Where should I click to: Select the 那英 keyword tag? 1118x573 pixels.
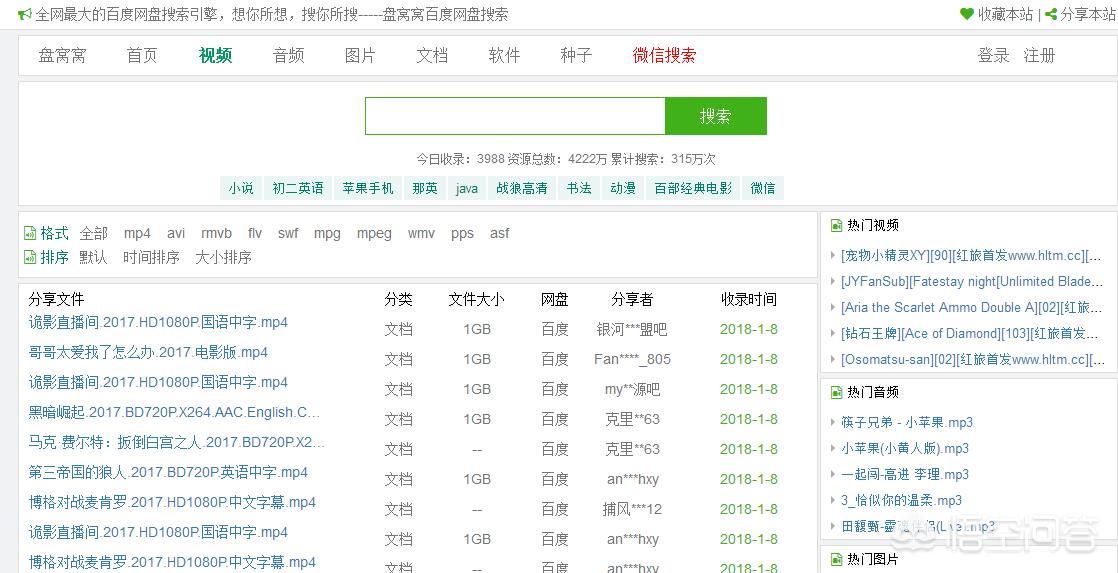[425, 188]
